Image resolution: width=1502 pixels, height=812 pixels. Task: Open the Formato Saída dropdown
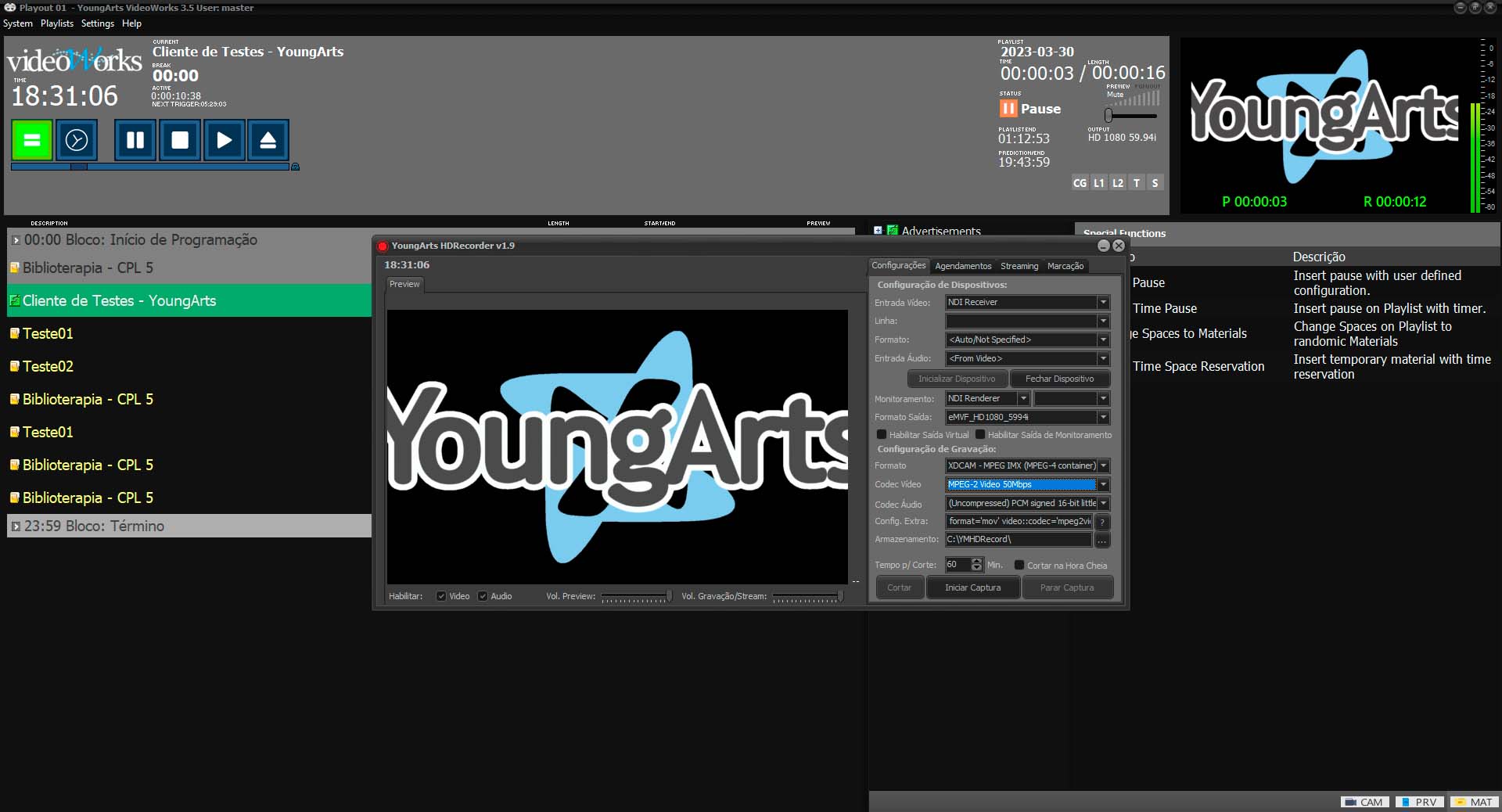[x=1103, y=417]
